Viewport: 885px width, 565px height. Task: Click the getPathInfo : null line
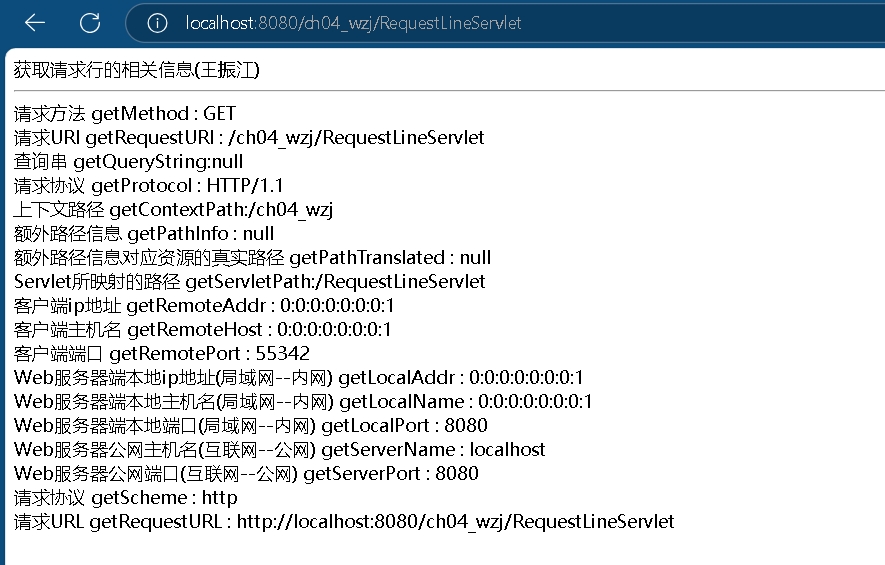pyautogui.click(x=144, y=234)
